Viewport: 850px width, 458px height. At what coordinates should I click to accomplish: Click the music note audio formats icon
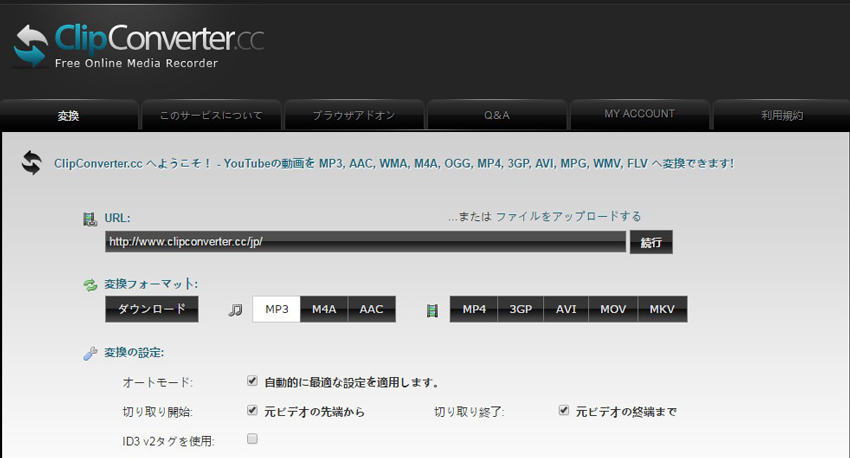[235, 310]
